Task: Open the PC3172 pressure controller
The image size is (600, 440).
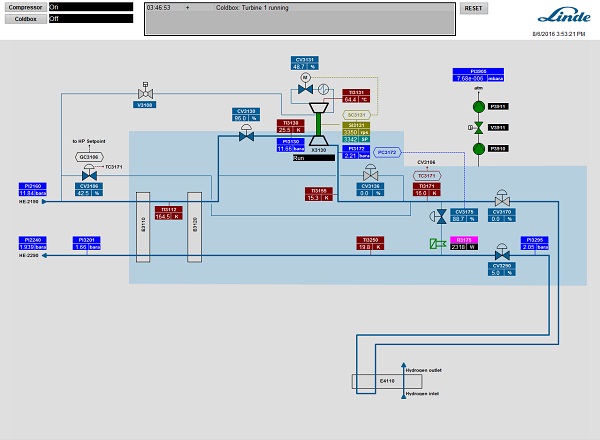Action: 386,153
